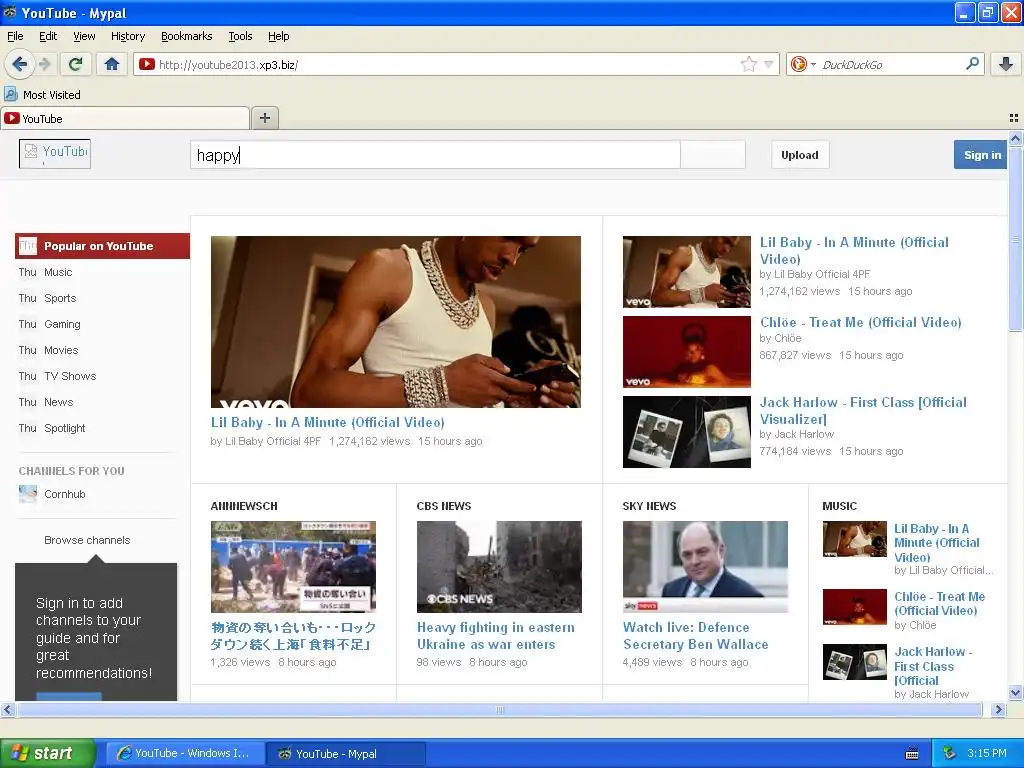Image resolution: width=1024 pixels, height=768 pixels.
Task: Click the page vertical scrollbar down arrow
Action: point(1015,693)
